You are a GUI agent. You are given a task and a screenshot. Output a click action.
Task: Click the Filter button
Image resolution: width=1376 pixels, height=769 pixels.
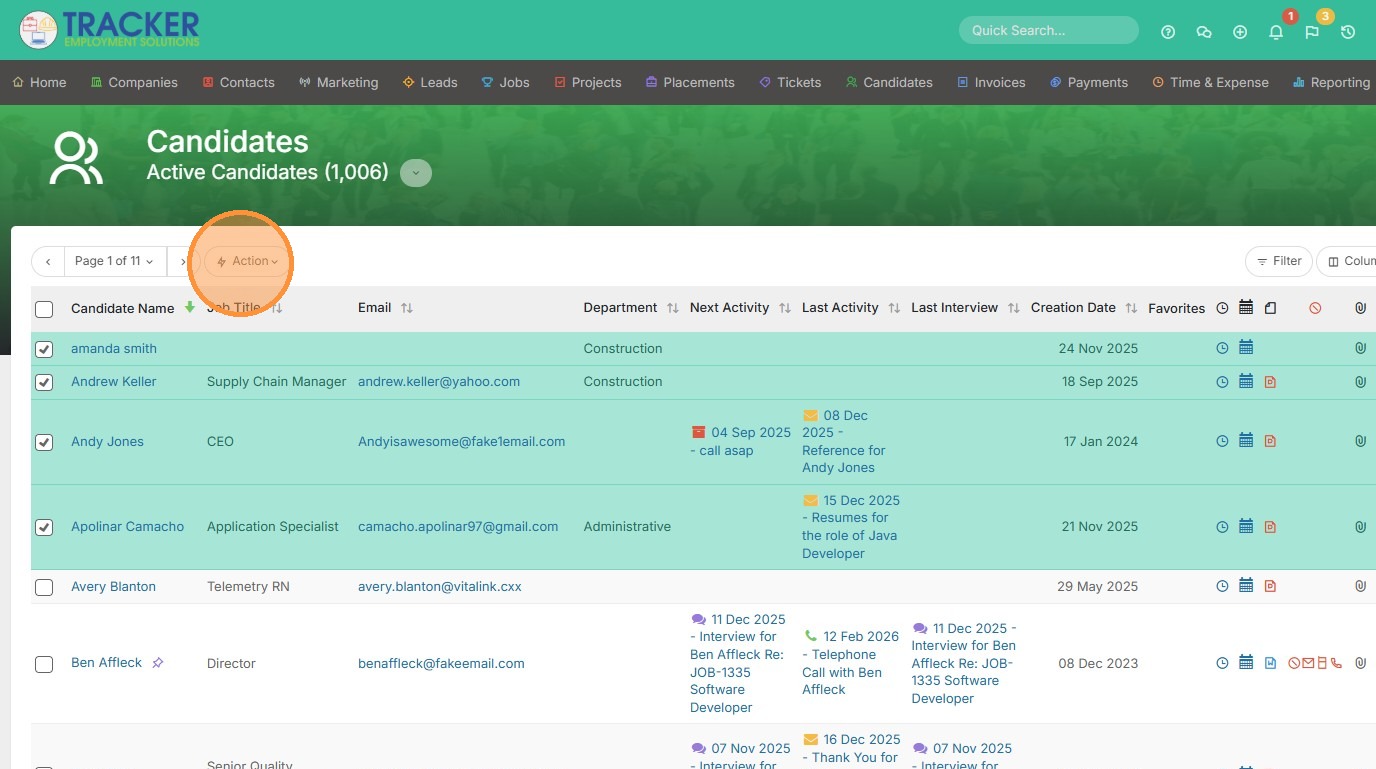(x=1278, y=261)
